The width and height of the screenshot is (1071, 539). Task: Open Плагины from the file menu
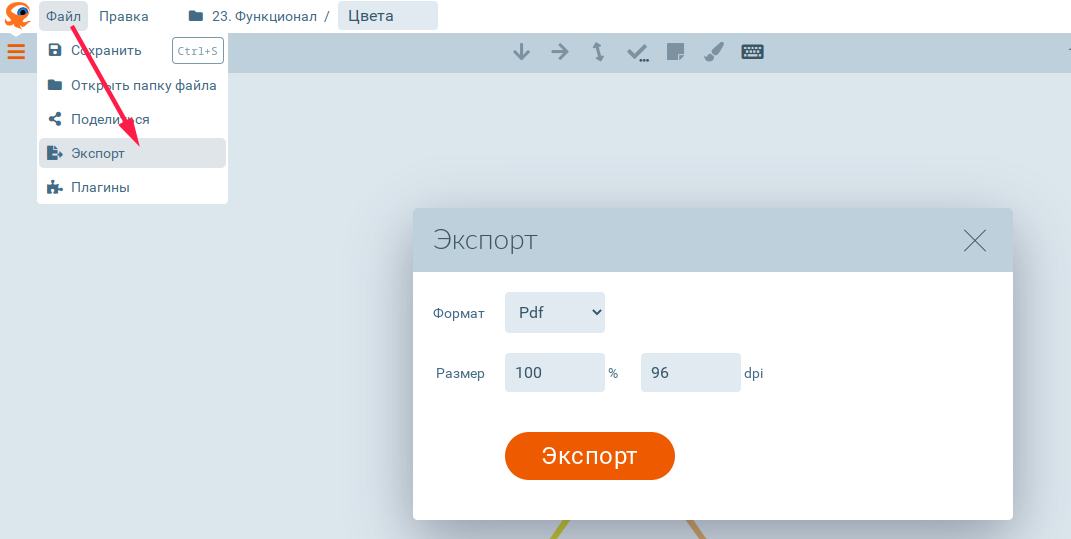click(133, 187)
